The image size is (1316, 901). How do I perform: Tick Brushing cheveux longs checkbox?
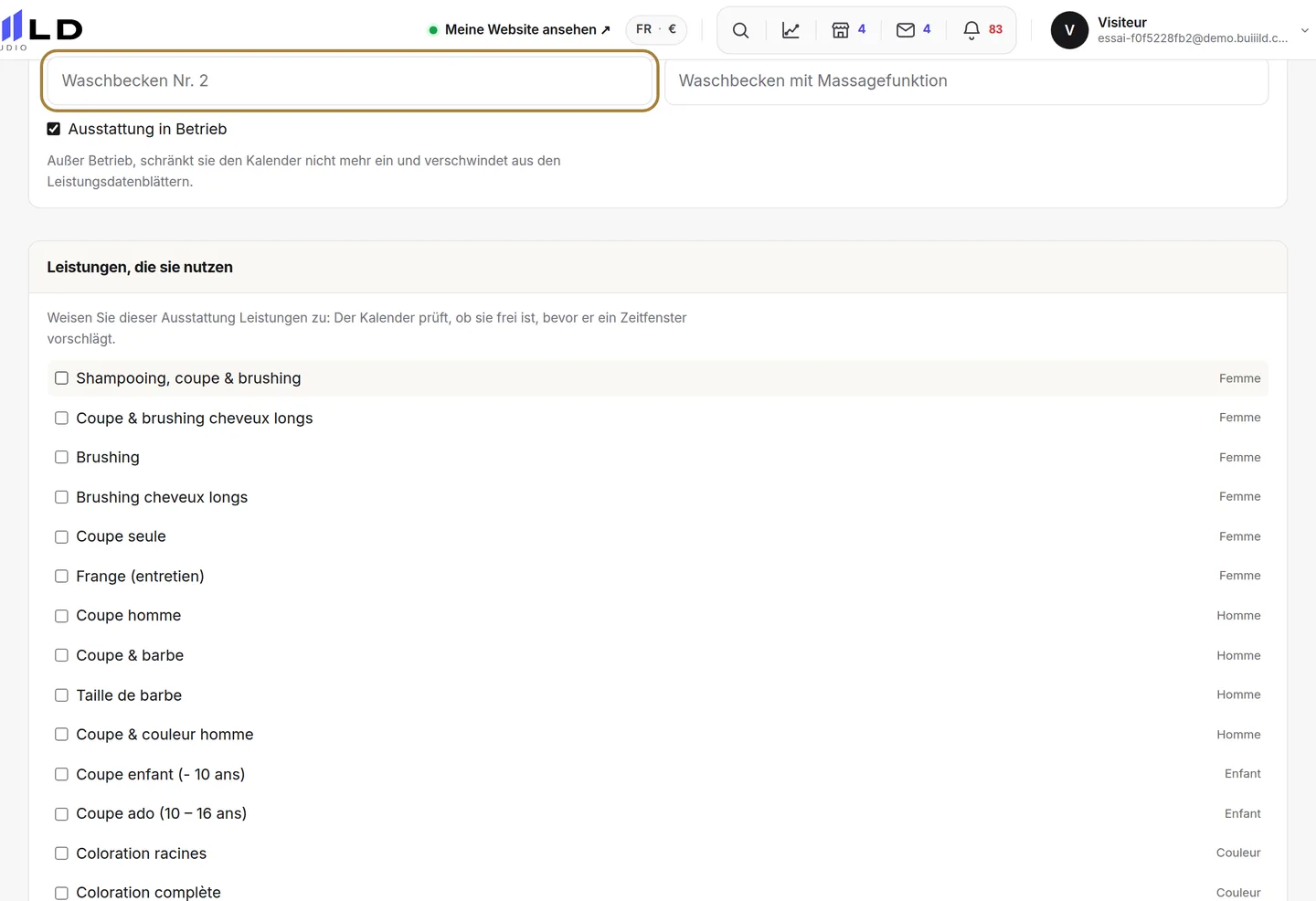coord(61,497)
